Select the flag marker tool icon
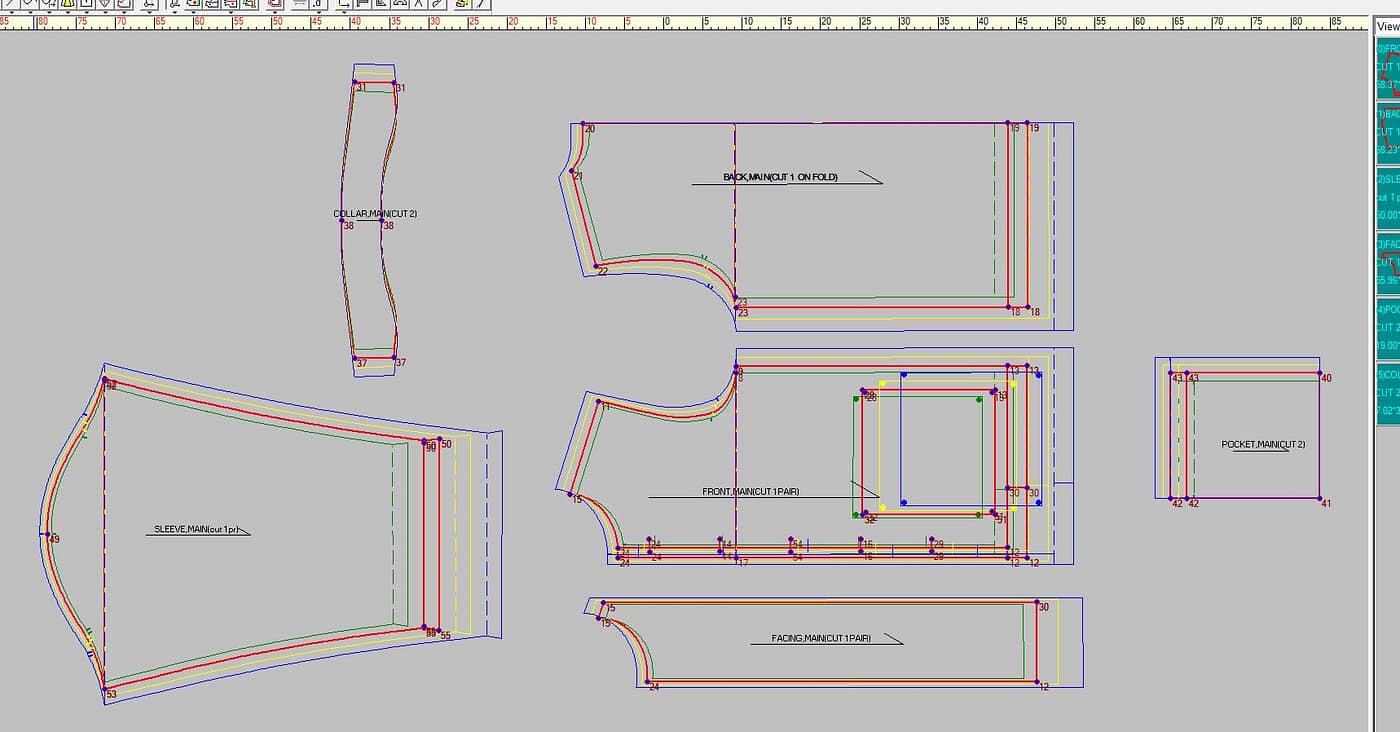Image resolution: width=1400 pixels, height=732 pixels. coord(363,5)
